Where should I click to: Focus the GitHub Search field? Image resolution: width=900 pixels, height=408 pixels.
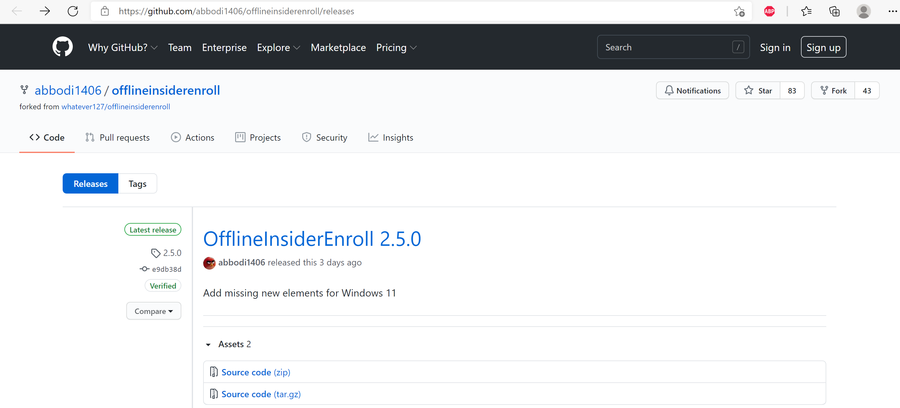coord(673,48)
